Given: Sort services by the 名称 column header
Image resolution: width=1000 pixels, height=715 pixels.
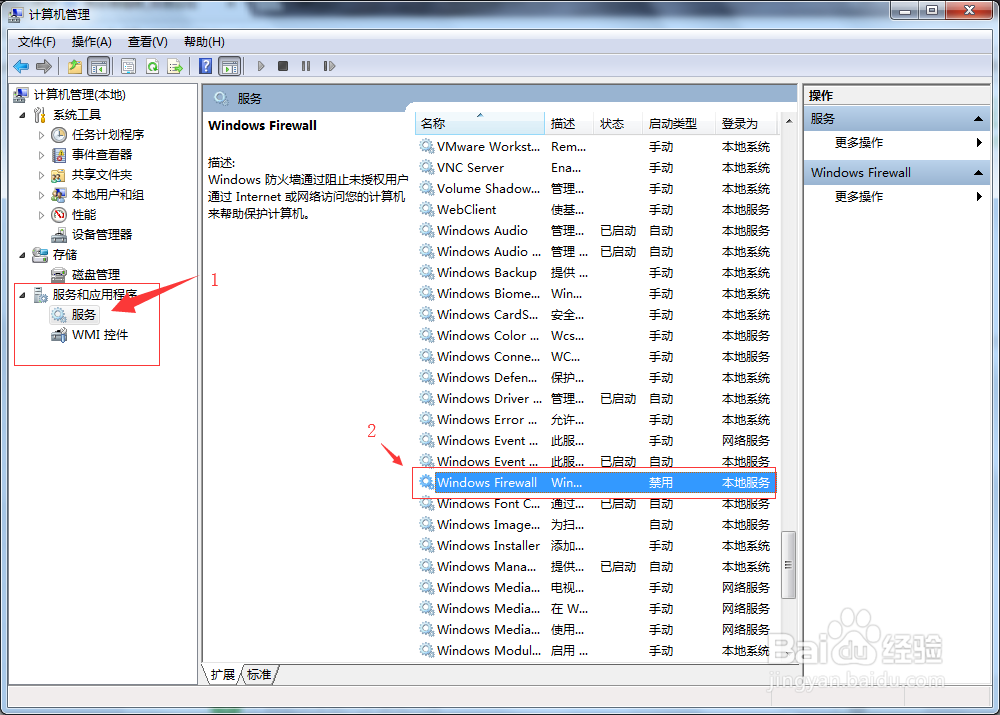Looking at the screenshot, I should [480, 124].
